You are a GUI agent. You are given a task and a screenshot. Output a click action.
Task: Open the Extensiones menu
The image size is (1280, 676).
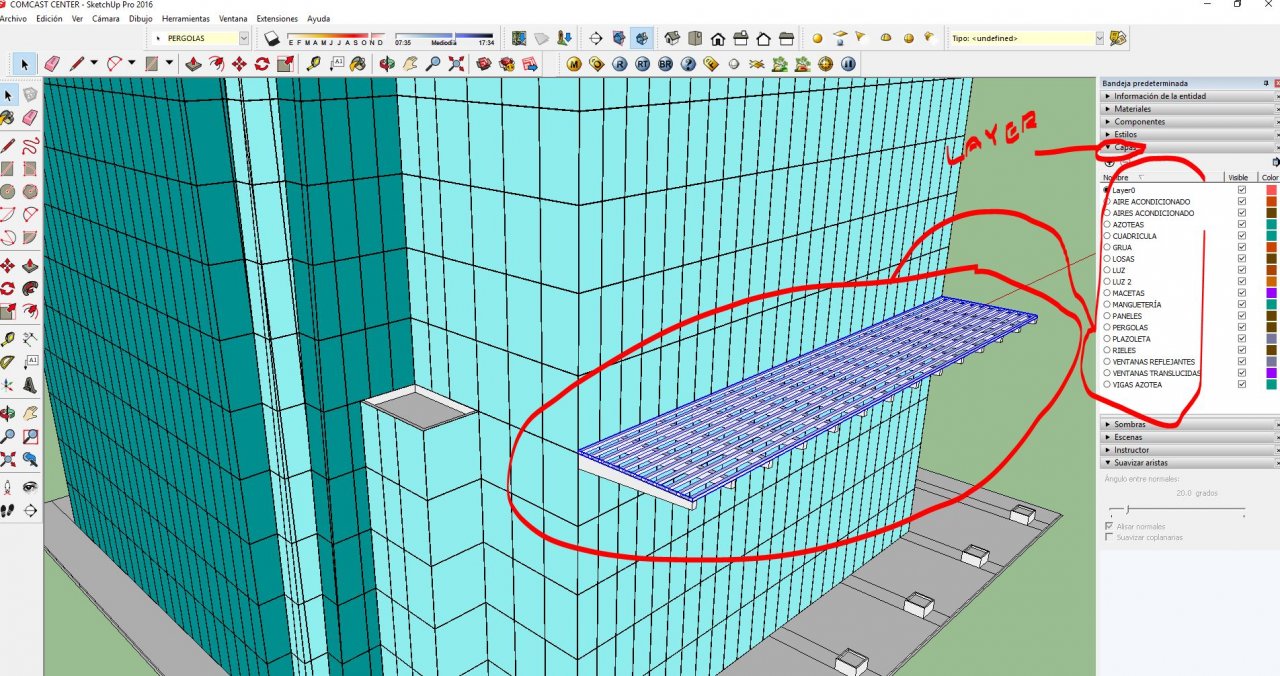point(277,18)
